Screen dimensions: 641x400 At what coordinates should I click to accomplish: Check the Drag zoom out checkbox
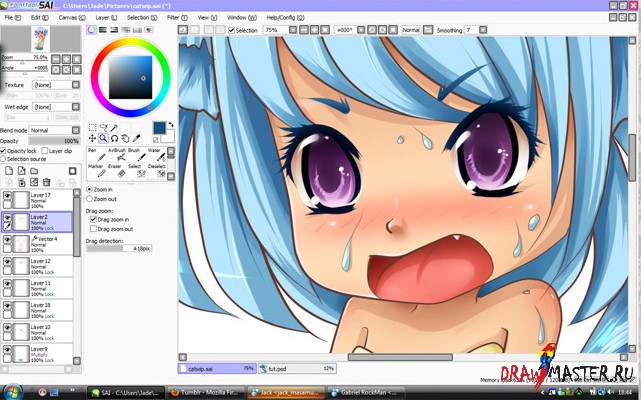[93, 229]
